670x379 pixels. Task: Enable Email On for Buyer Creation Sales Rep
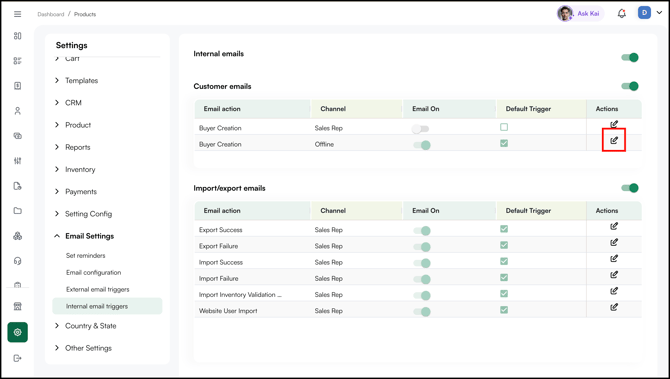click(420, 129)
